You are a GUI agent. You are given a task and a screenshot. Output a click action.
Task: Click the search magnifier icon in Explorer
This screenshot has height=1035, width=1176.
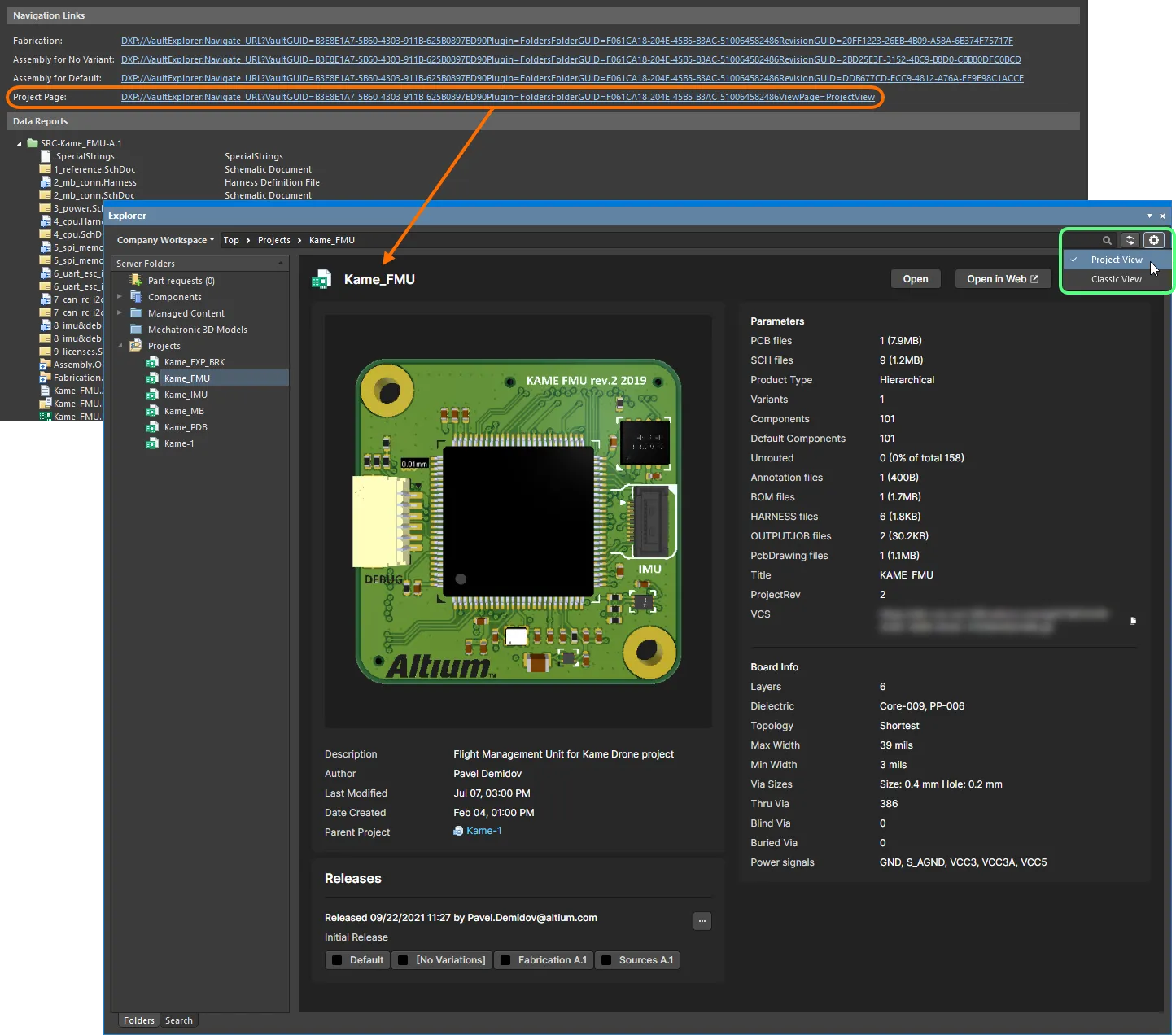1107,240
